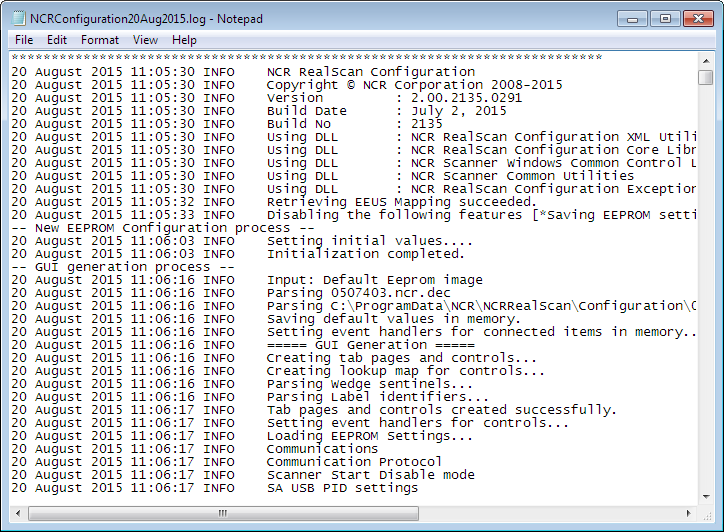Click the 'Copyright © NCR Corporation 2008-2015' text

[x=415, y=85]
